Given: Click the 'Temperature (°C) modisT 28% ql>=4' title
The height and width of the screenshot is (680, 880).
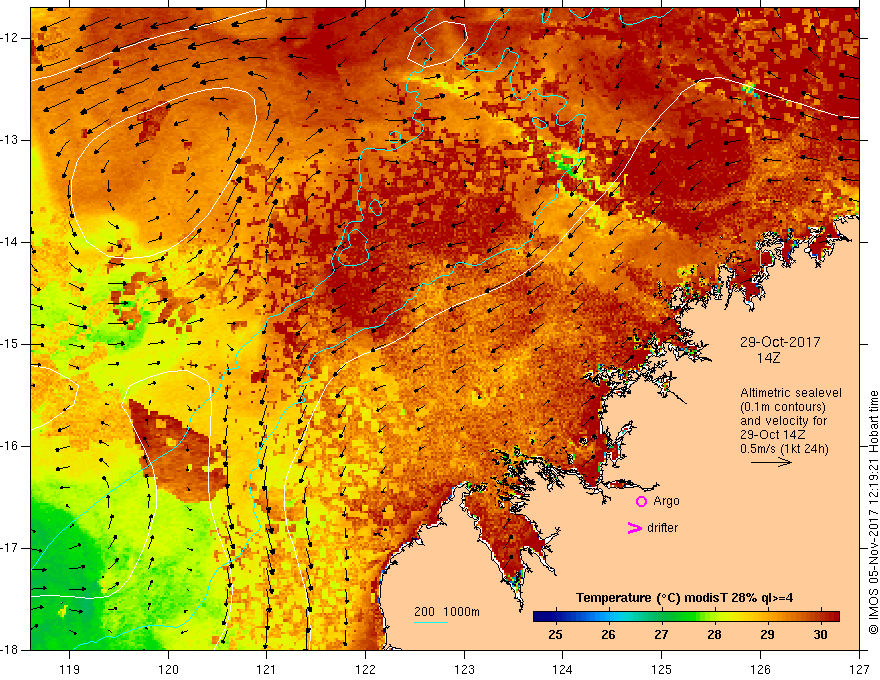Looking at the screenshot, I should point(684,598).
